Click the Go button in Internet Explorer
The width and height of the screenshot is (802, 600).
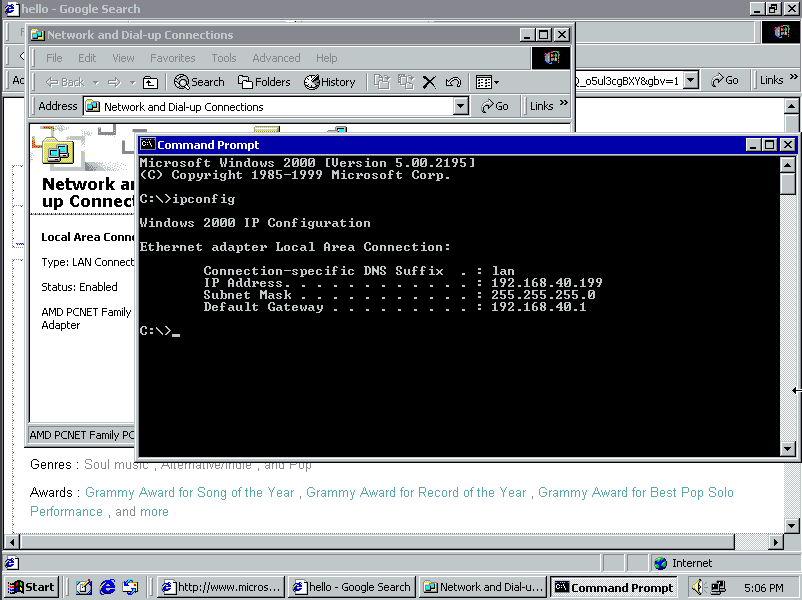coord(725,80)
